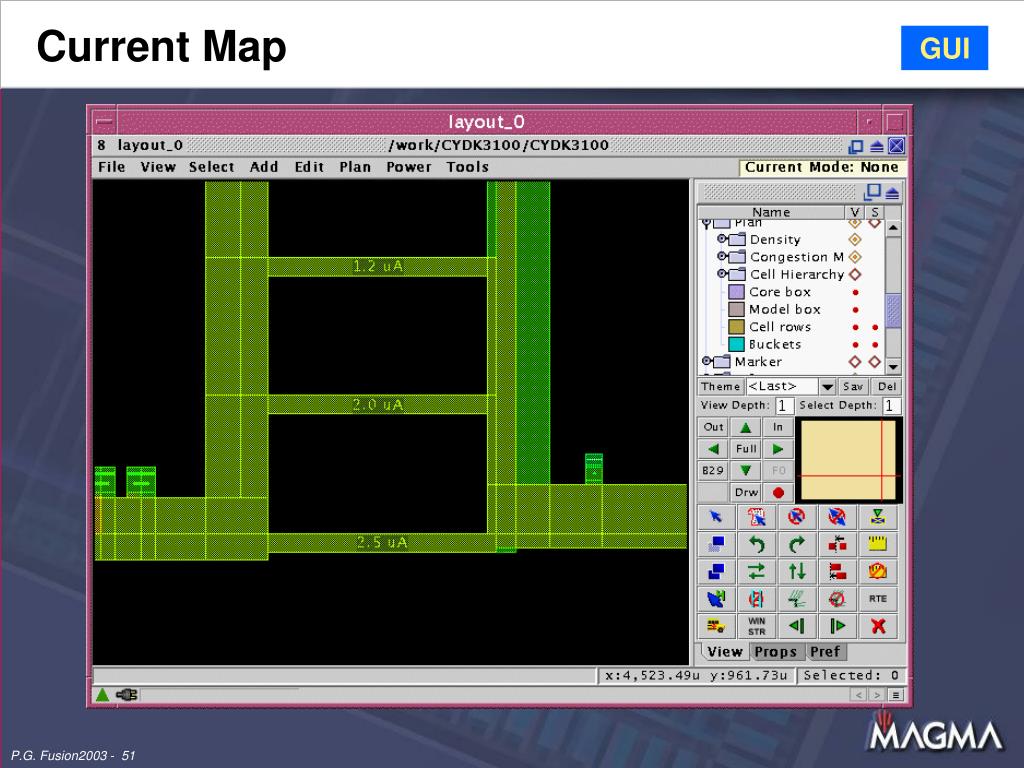1024x768 pixels.
Task: Expand the Congestion M tree node
Action: [722, 256]
